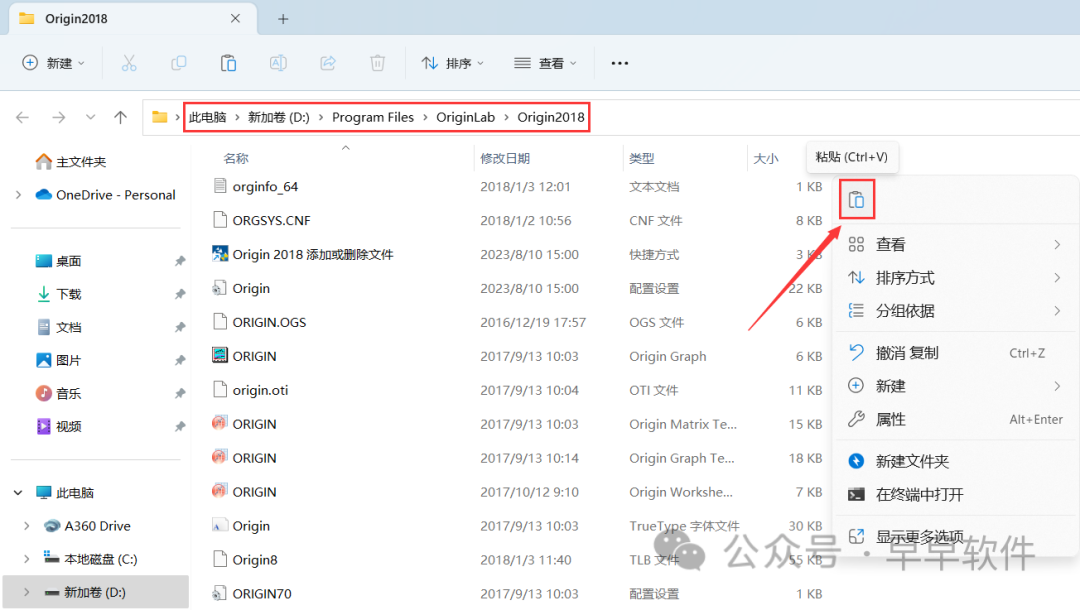1080x610 pixels.
Task: Click the Cut scissors icon in toolbar
Action: click(129, 63)
